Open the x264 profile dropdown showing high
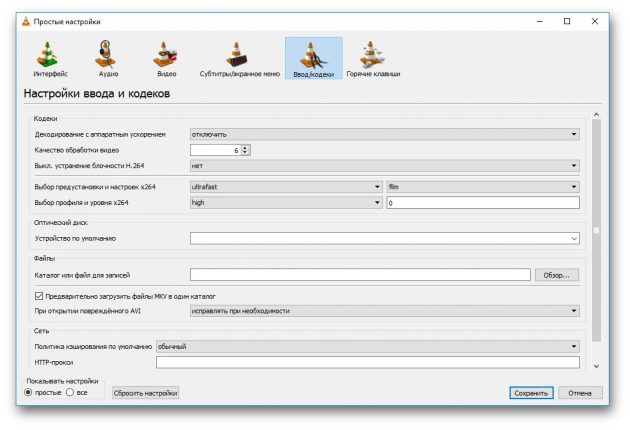 coord(286,203)
